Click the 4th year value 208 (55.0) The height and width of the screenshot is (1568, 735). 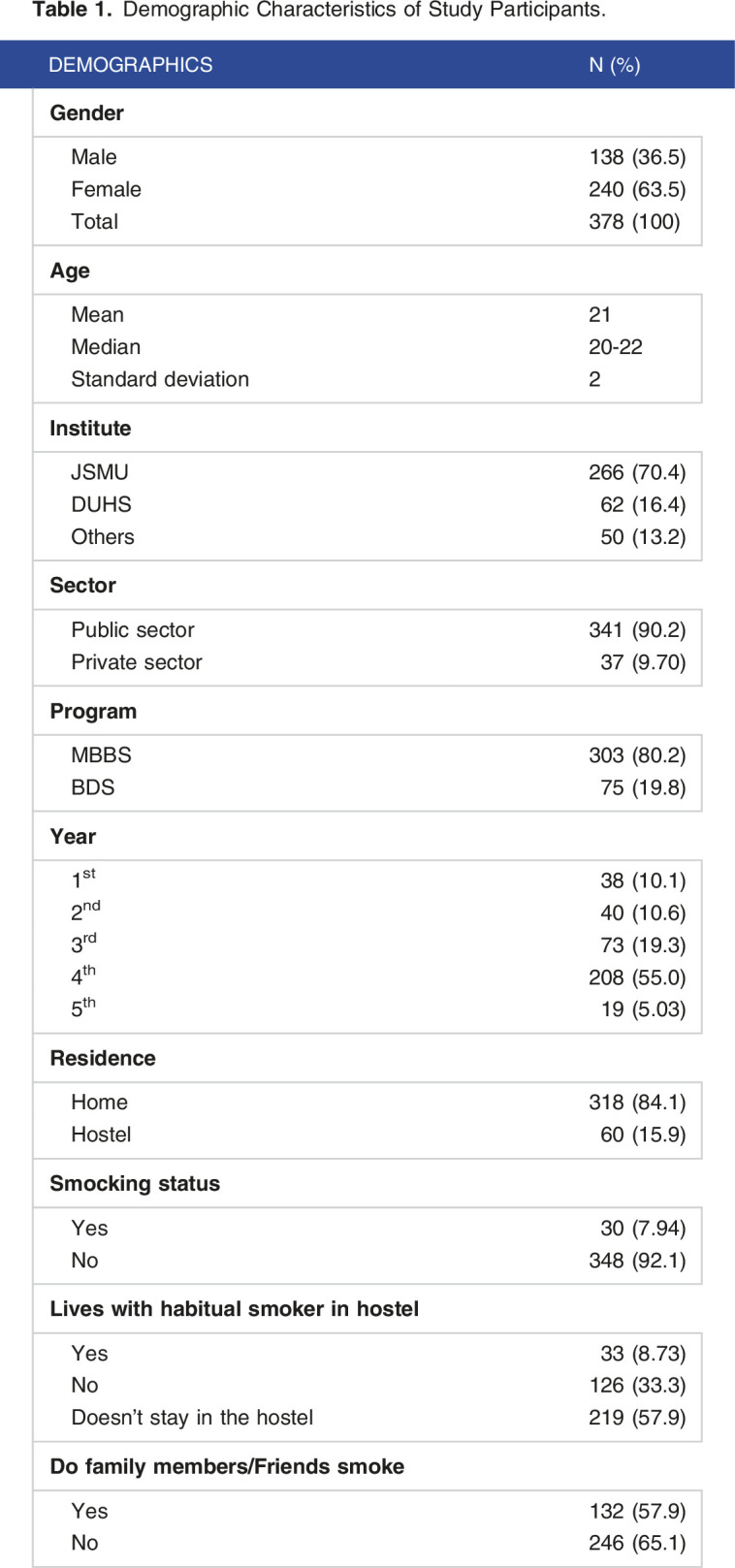(637, 977)
